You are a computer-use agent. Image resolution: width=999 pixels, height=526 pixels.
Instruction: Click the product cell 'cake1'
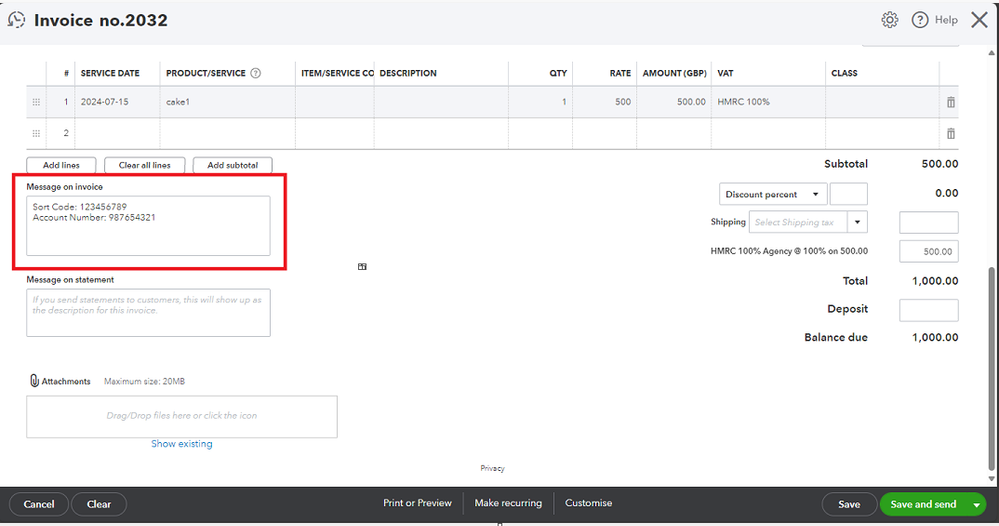point(227,102)
